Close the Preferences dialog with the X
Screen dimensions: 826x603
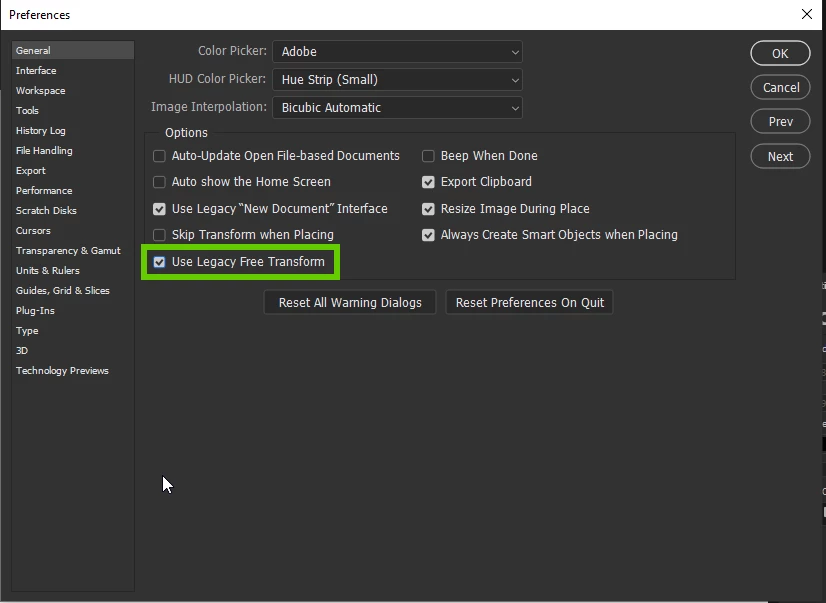point(807,14)
